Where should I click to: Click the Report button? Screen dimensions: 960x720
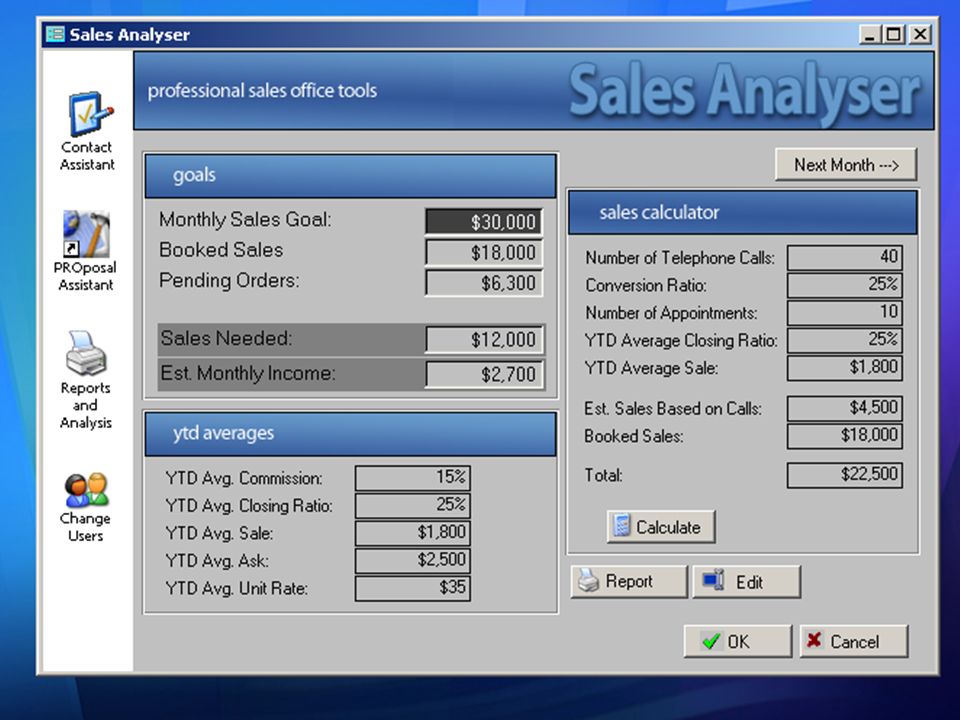tap(629, 581)
